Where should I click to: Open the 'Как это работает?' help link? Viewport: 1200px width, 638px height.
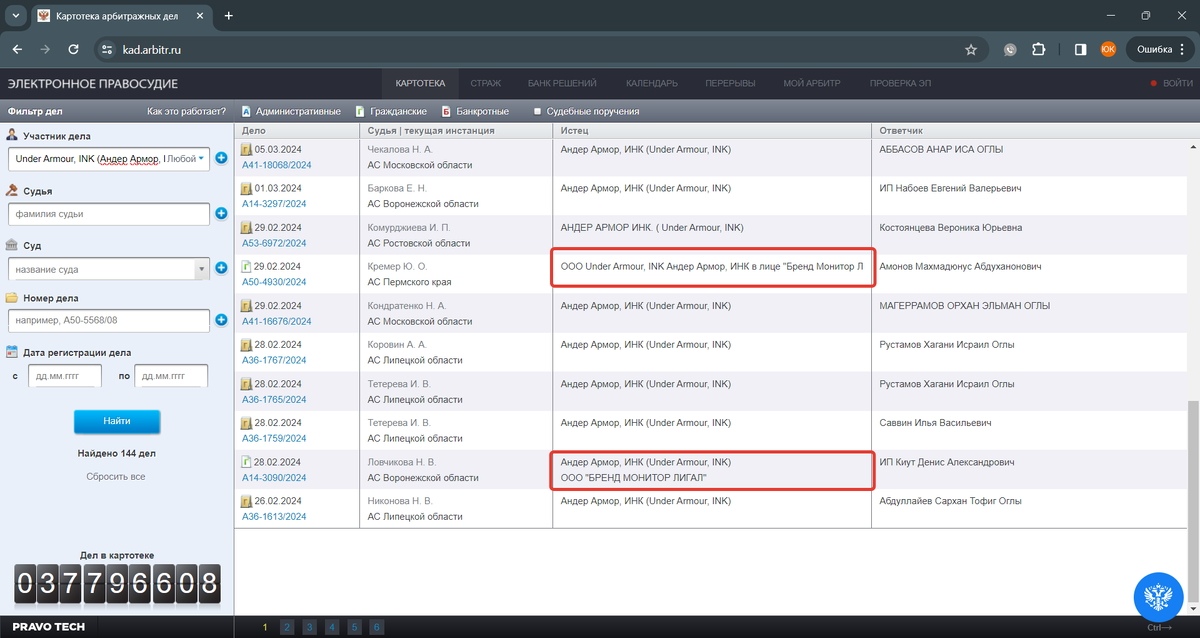(186, 111)
